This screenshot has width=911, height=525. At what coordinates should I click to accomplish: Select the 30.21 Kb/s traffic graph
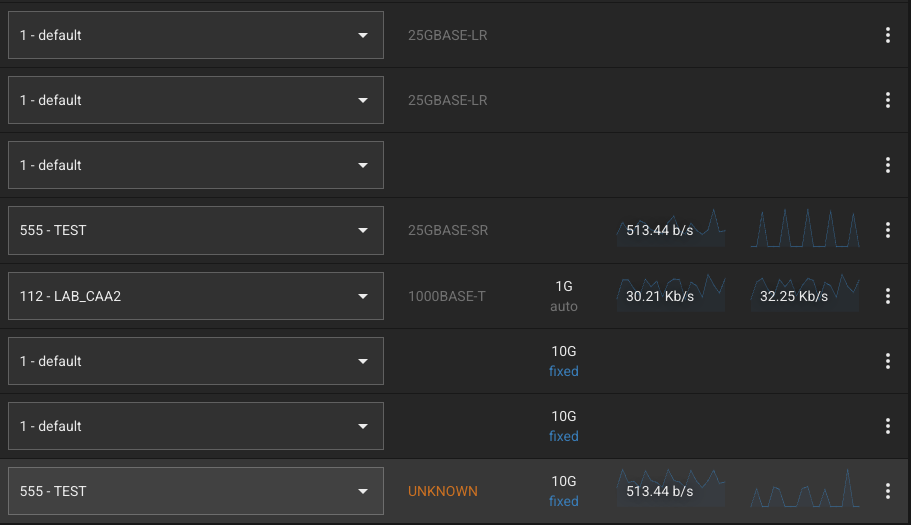click(670, 296)
